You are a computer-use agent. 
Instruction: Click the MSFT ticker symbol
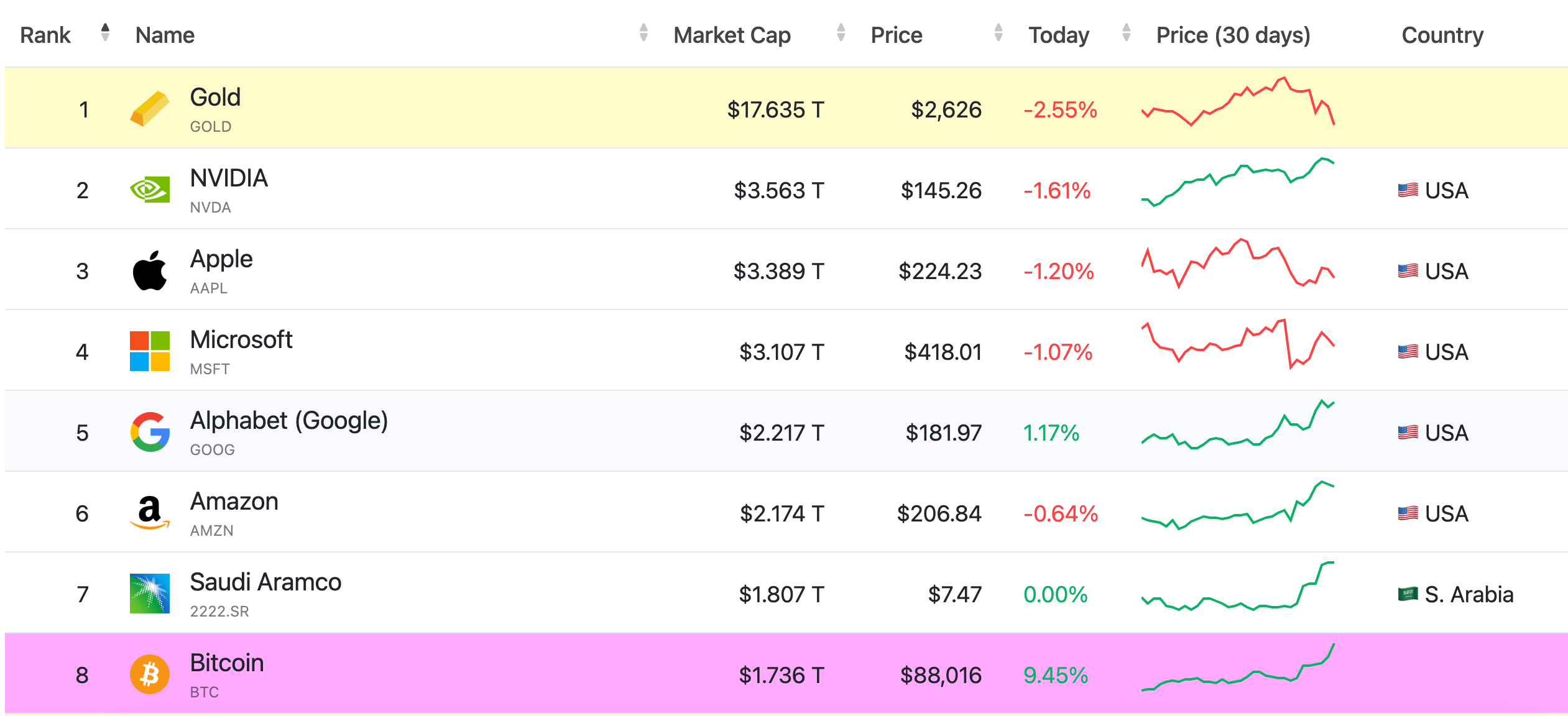click(x=210, y=369)
